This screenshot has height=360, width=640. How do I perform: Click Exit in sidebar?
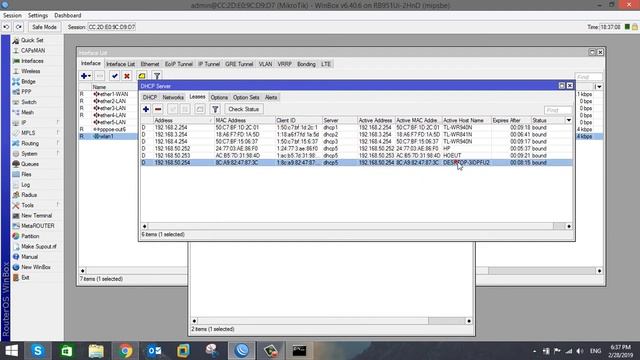point(25,278)
